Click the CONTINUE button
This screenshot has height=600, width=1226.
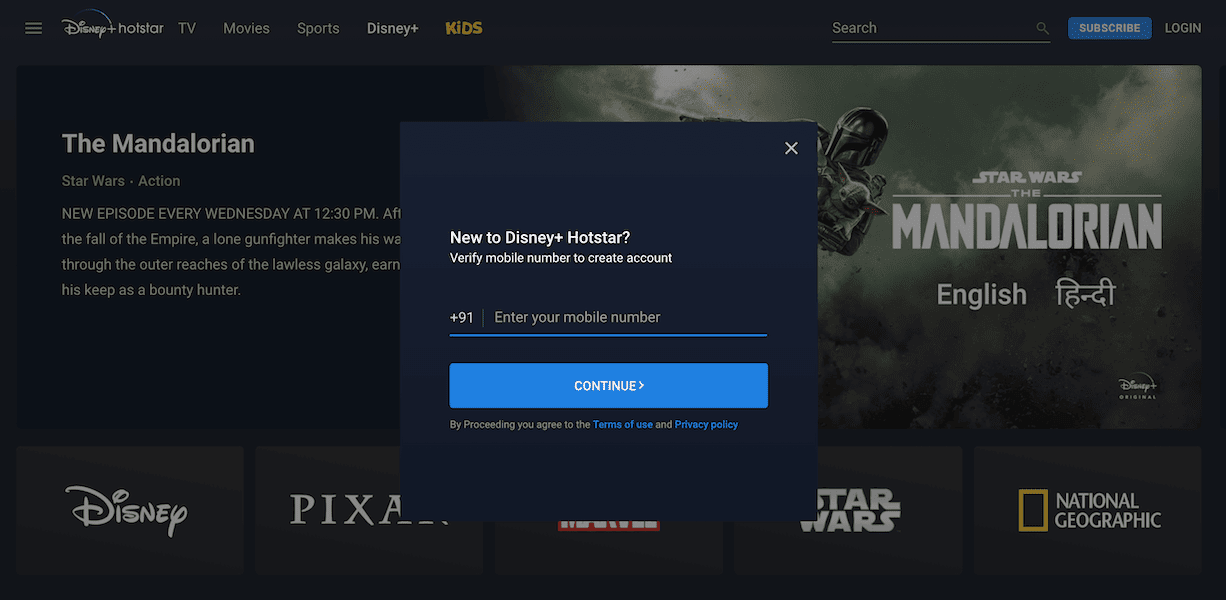[x=608, y=386]
